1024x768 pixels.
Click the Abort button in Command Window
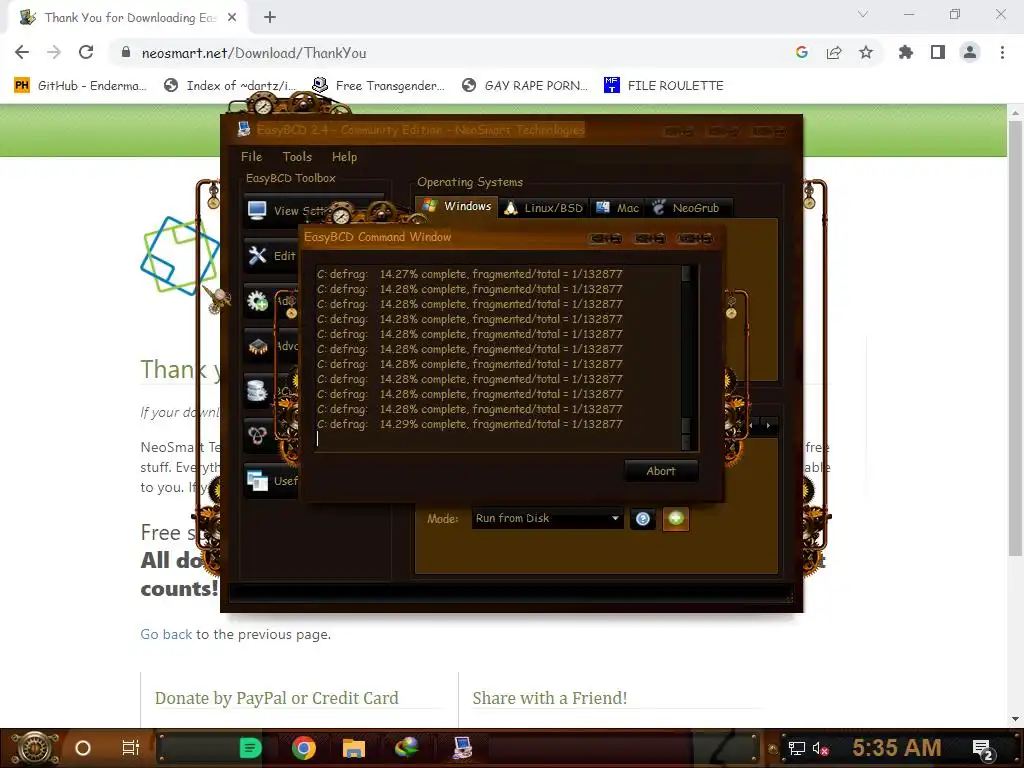[x=661, y=471]
